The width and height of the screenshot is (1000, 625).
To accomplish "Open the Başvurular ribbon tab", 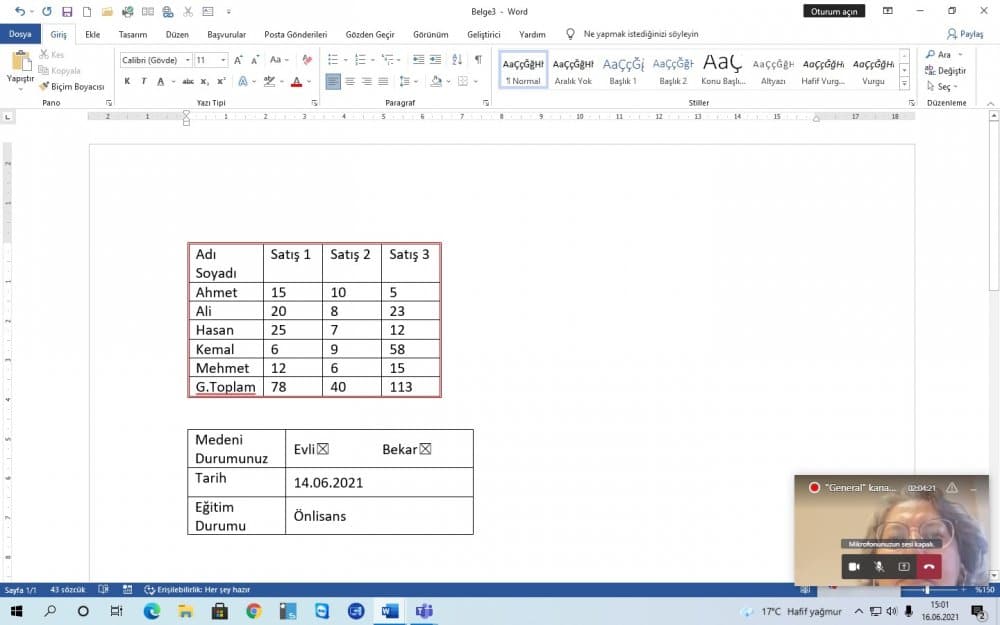I will [226, 34].
